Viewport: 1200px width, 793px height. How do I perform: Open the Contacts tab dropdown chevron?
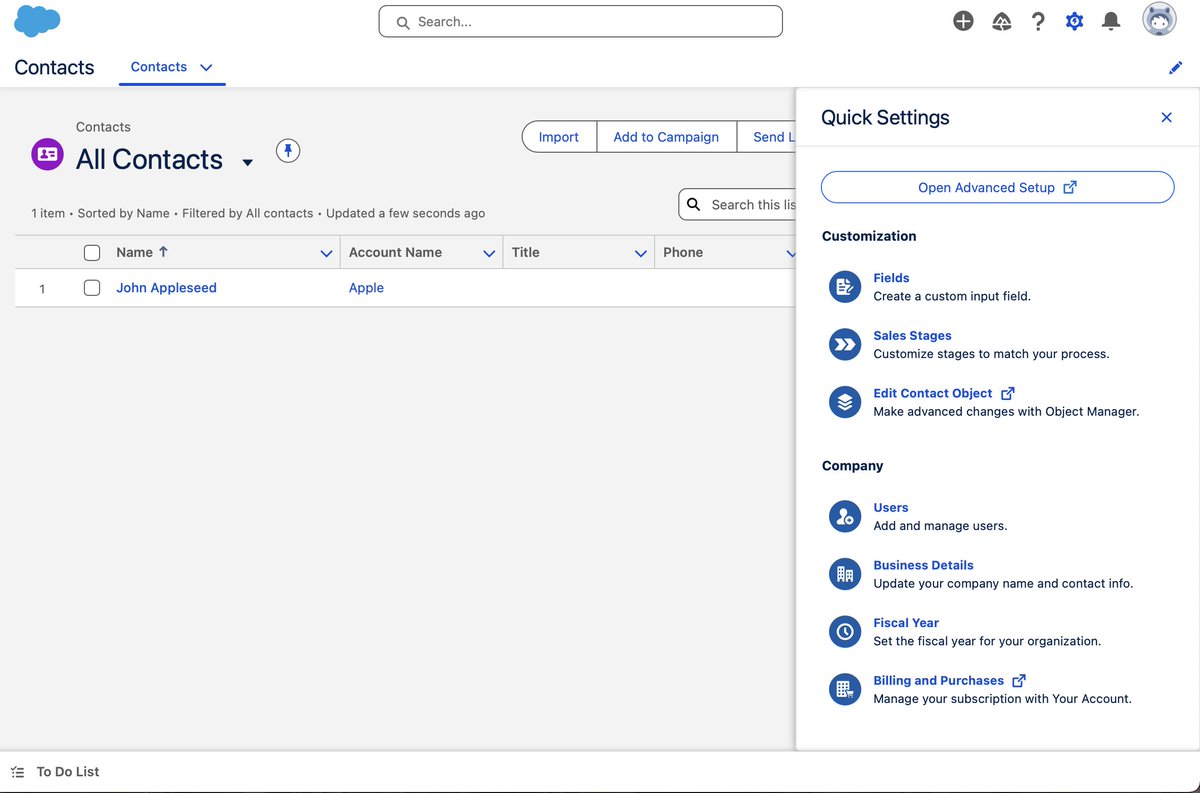206,67
